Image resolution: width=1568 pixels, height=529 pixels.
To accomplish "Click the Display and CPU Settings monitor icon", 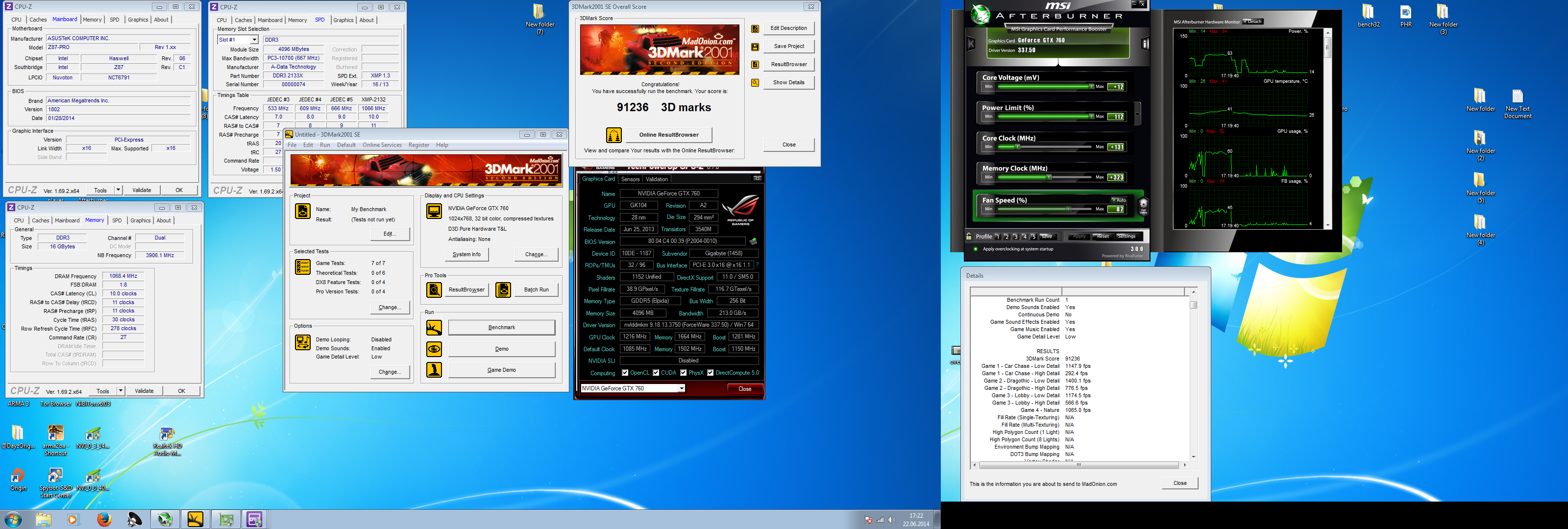I will point(434,211).
